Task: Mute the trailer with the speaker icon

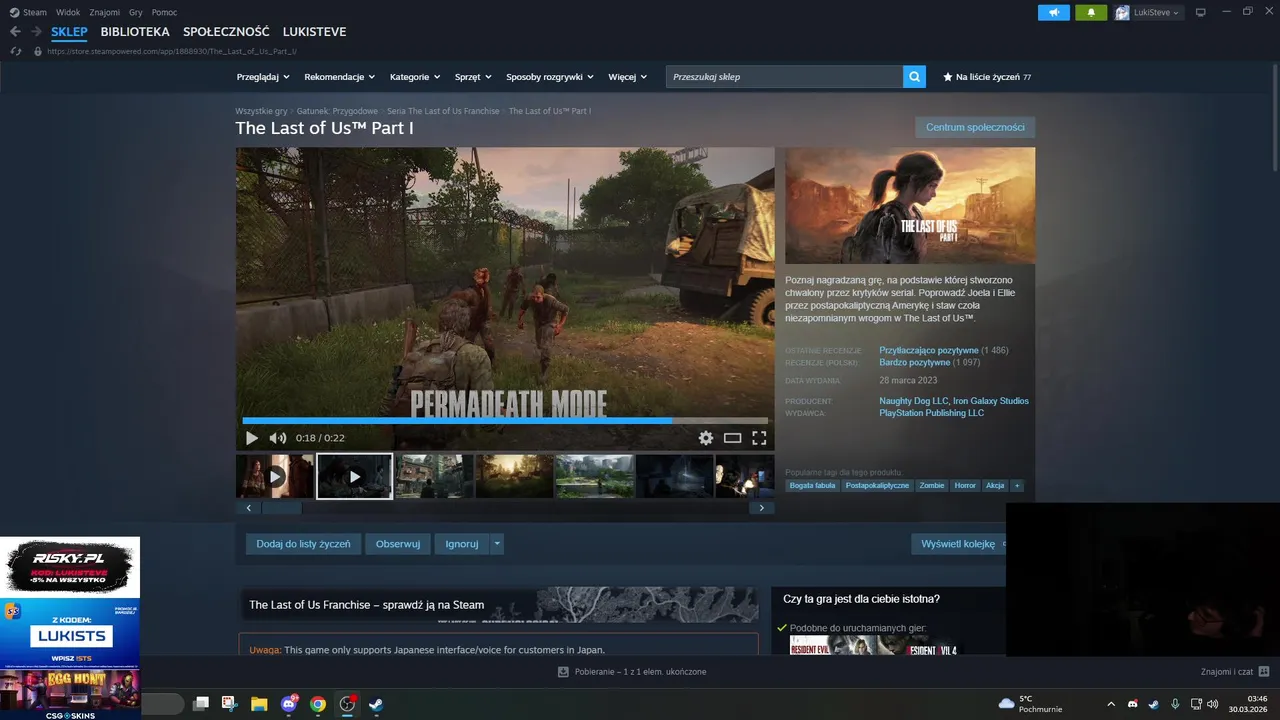Action: pyautogui.click(x=277, y=438)
